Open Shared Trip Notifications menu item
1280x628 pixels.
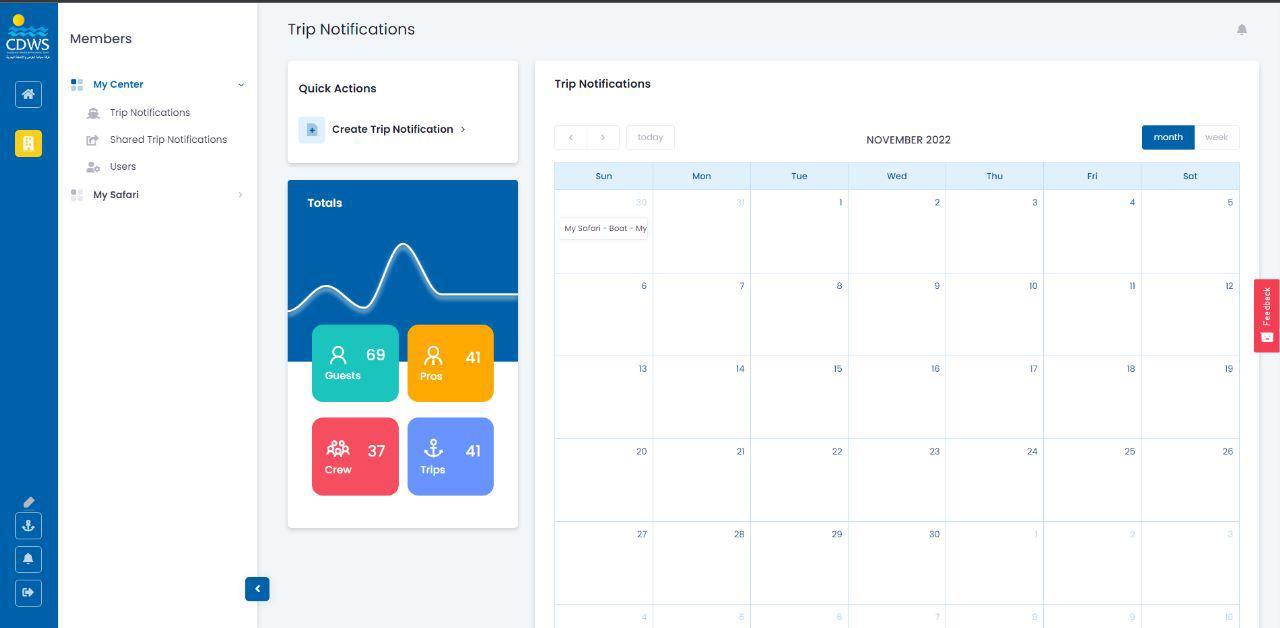(168, 140)
